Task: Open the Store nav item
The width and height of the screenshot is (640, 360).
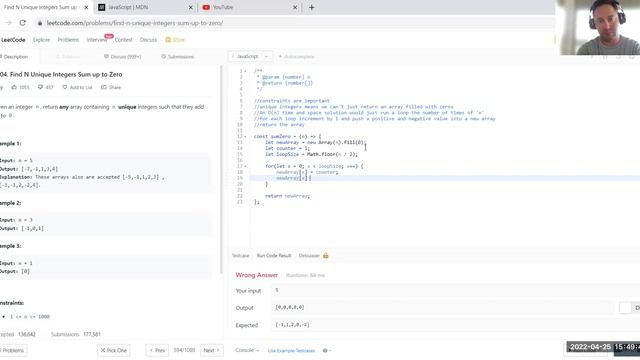Action: coord(175,40)
